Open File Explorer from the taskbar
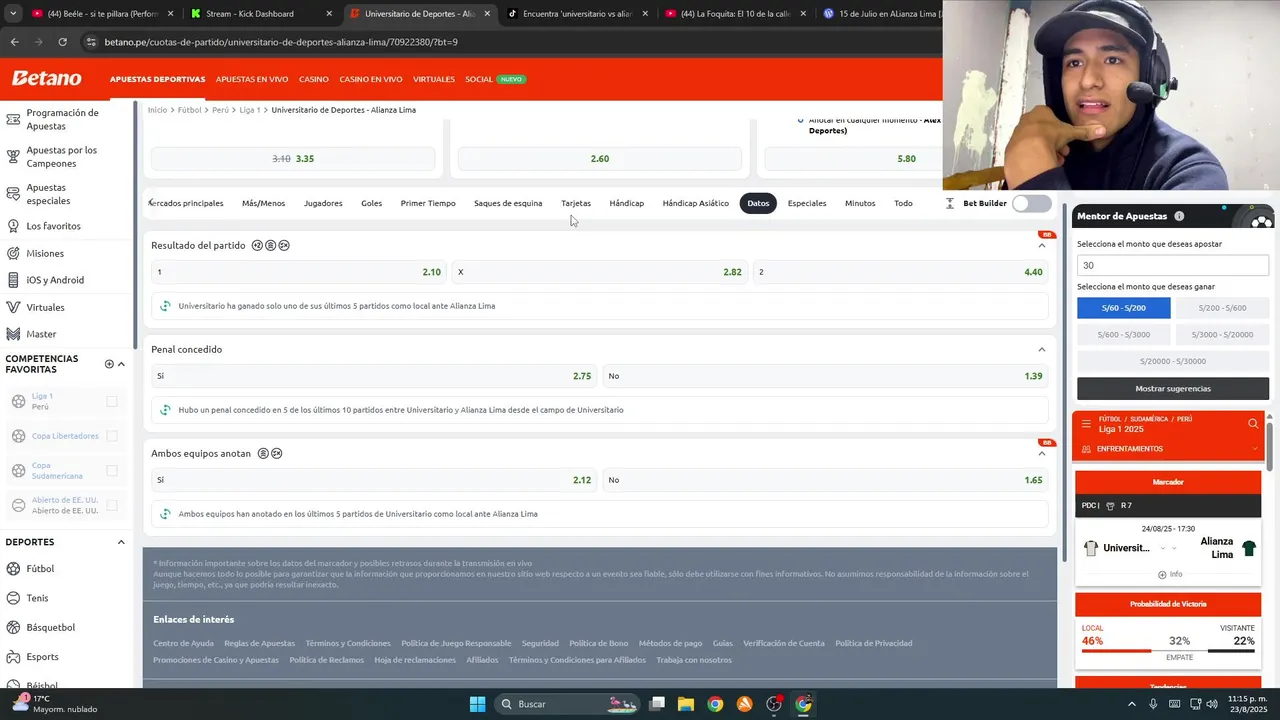Screen dimensions: 1280x720 [x=686, y=704]
